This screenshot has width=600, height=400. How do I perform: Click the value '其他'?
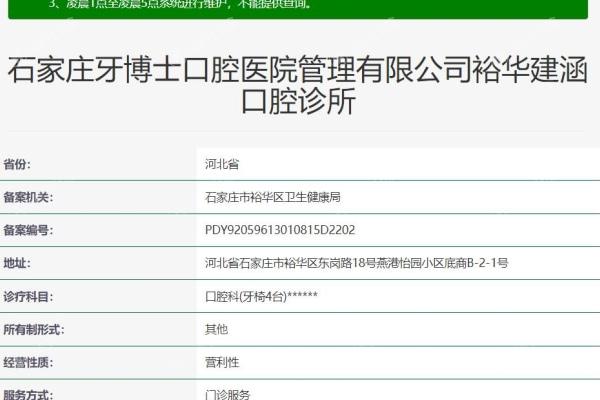(216, 329)
